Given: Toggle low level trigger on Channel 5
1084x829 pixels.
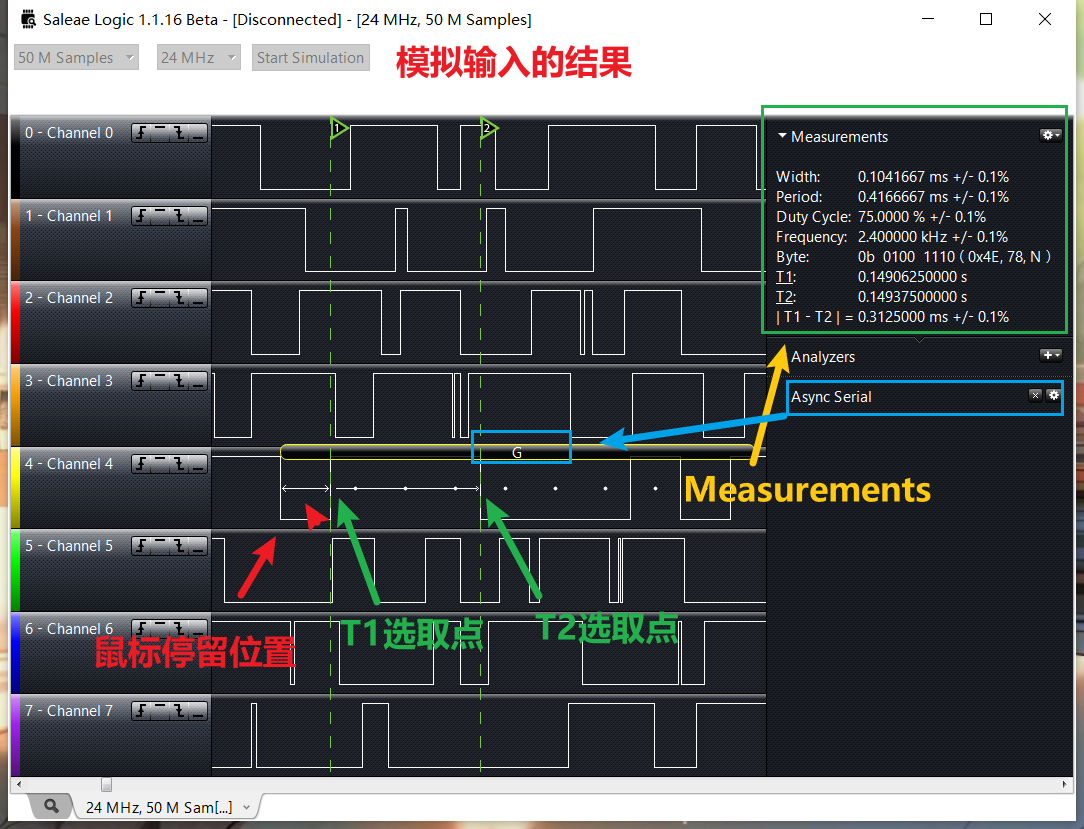Looking at the screenshot, I should 198,546.
